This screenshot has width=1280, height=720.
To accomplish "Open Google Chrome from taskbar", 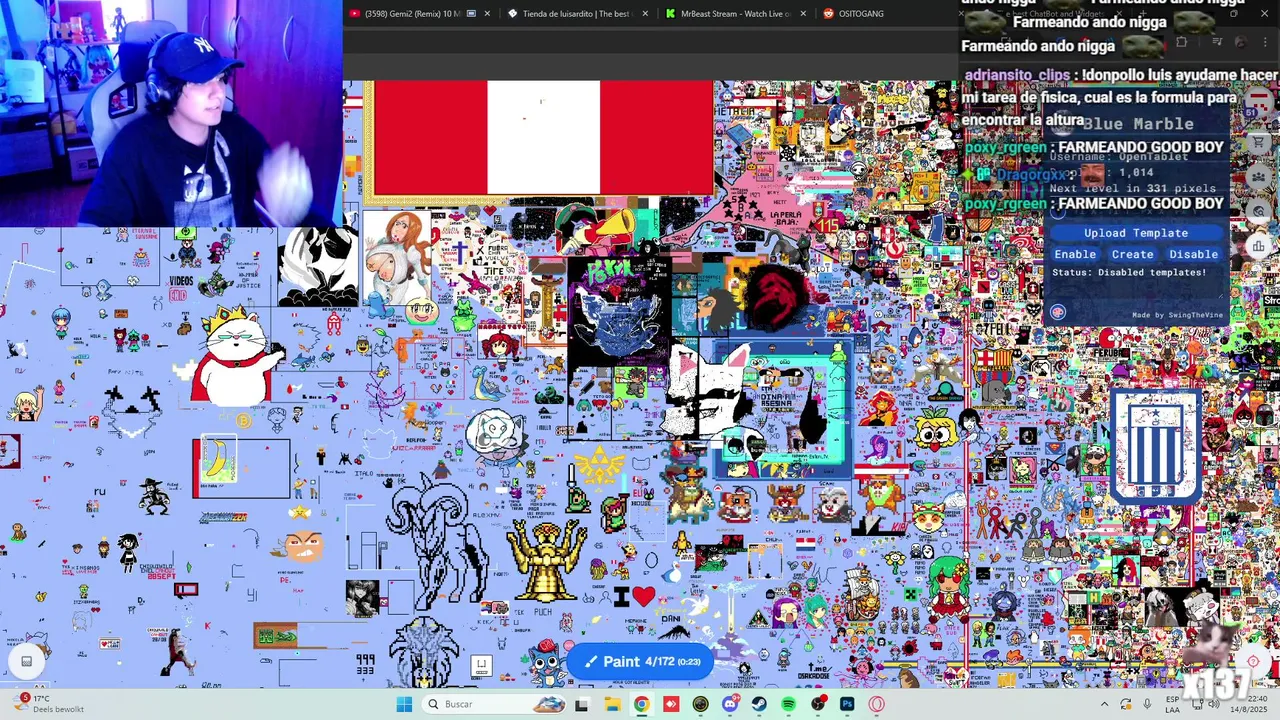I will coord(641,704).
